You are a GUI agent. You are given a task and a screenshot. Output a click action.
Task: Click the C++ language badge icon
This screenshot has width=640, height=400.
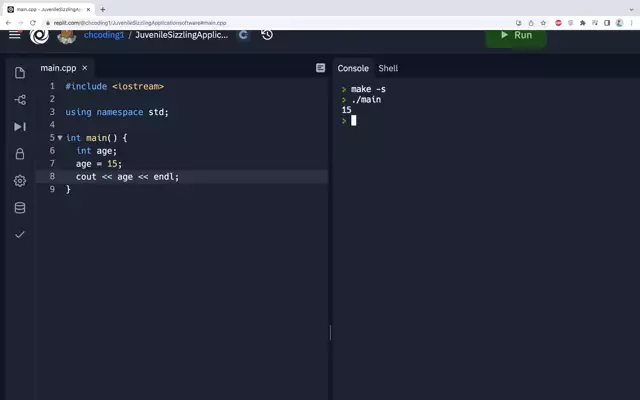[243, 35]
